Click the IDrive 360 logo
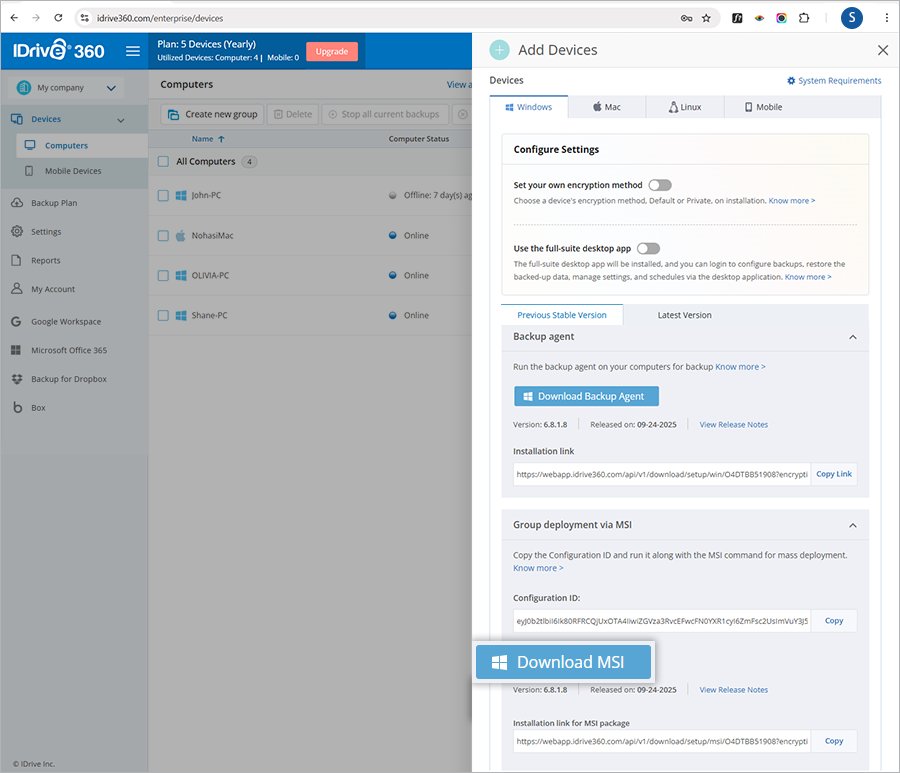 pyautogui.click(x=59, y=51)
